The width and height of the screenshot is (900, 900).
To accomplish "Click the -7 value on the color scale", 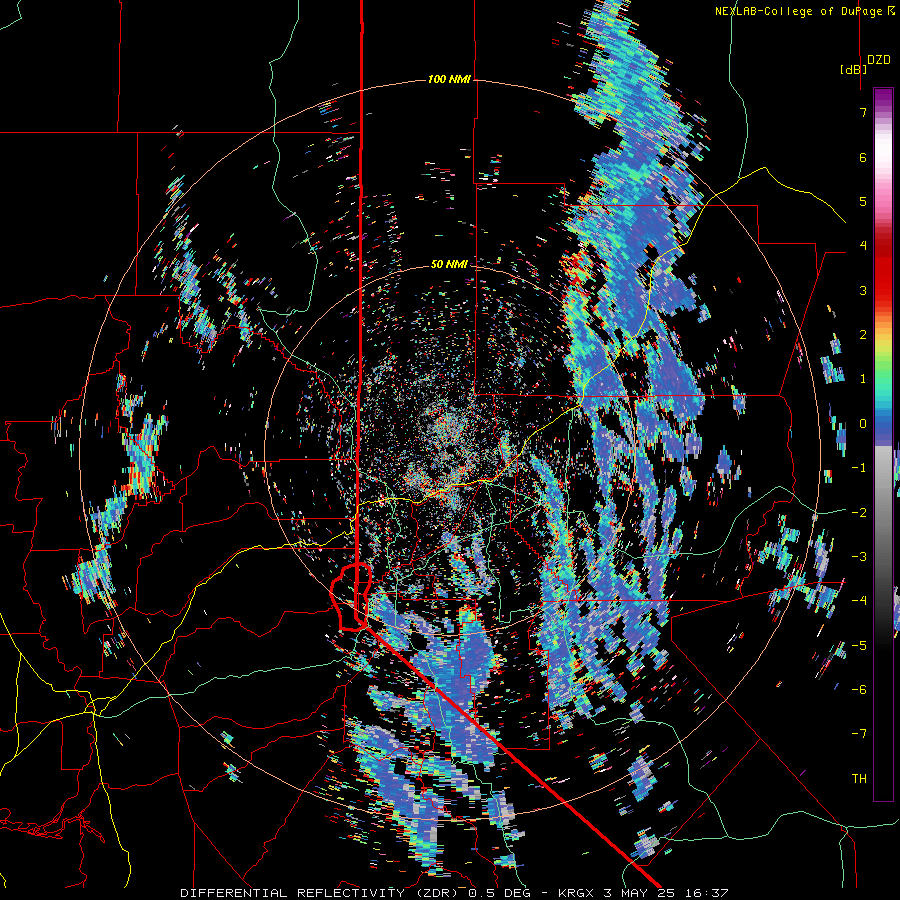I will (x=859, y=734).
